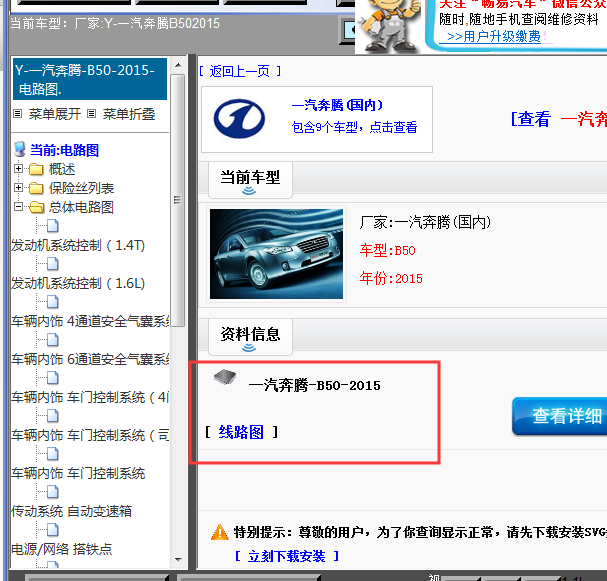Click 菜单展开 to expand all menus
This screenshot has width=607, height=581.
pos(55,114)
